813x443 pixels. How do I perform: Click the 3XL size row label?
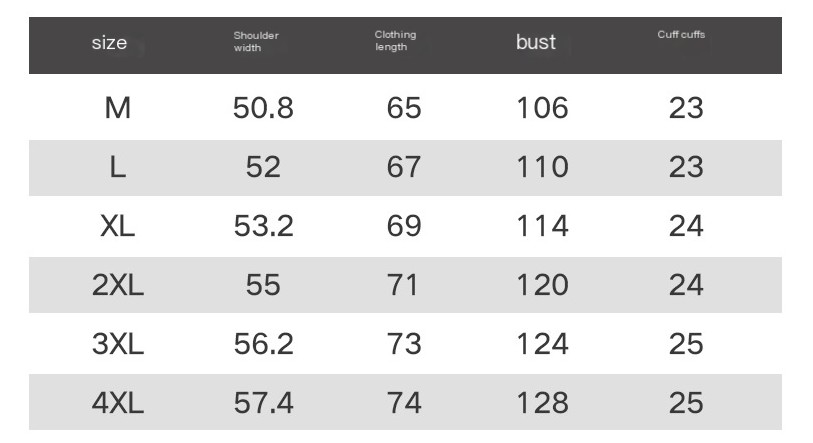[118, 344]
